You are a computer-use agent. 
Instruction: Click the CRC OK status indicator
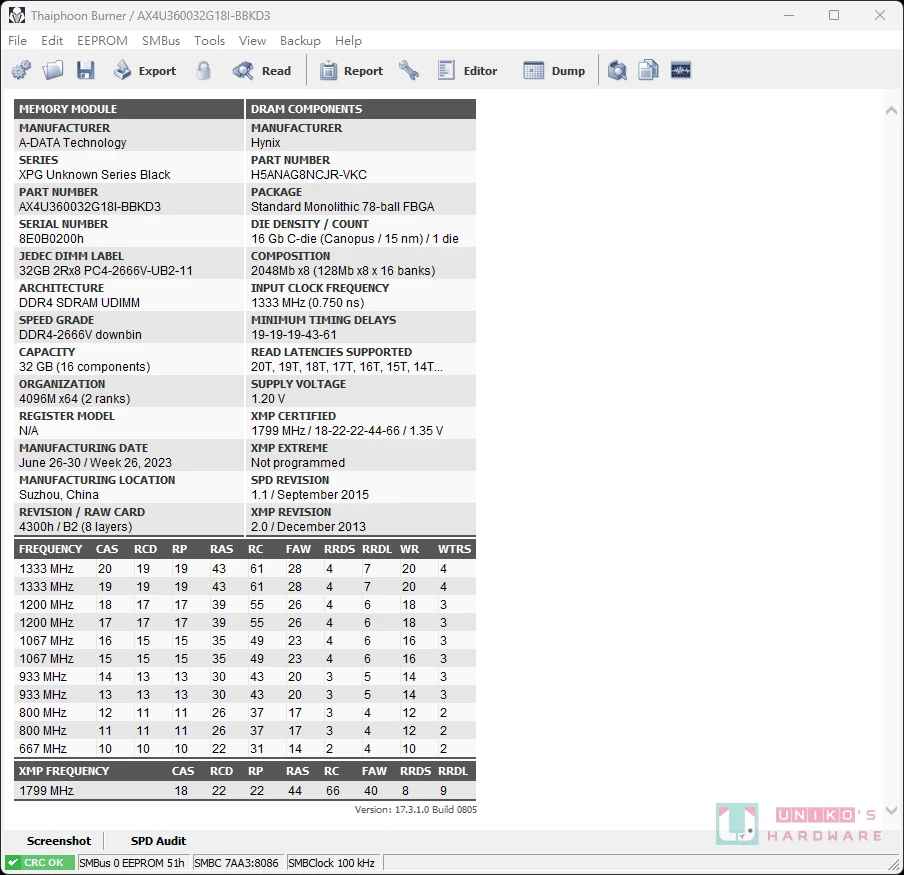point(39,863)
